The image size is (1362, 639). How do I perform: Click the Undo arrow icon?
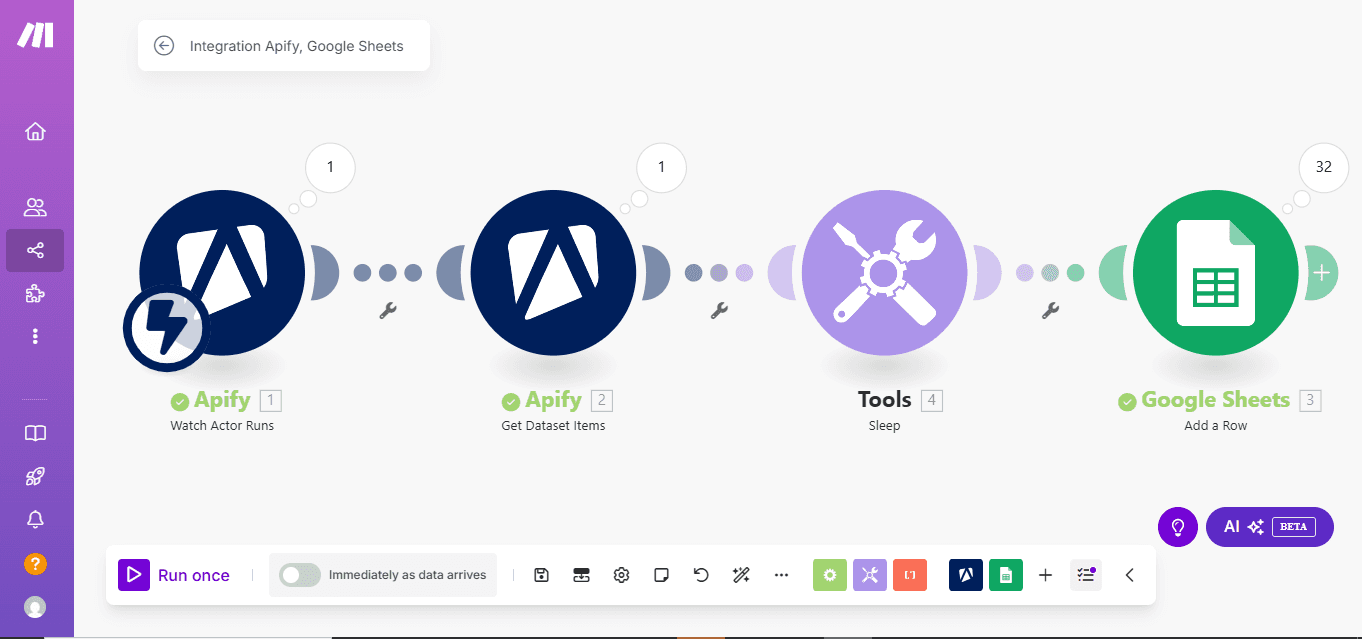coord(701,575)
